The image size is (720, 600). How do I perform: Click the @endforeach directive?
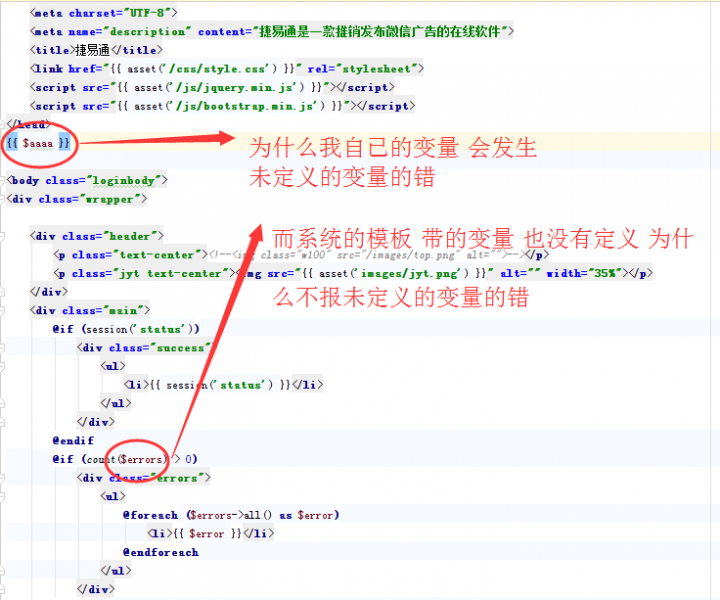point(161,552)
